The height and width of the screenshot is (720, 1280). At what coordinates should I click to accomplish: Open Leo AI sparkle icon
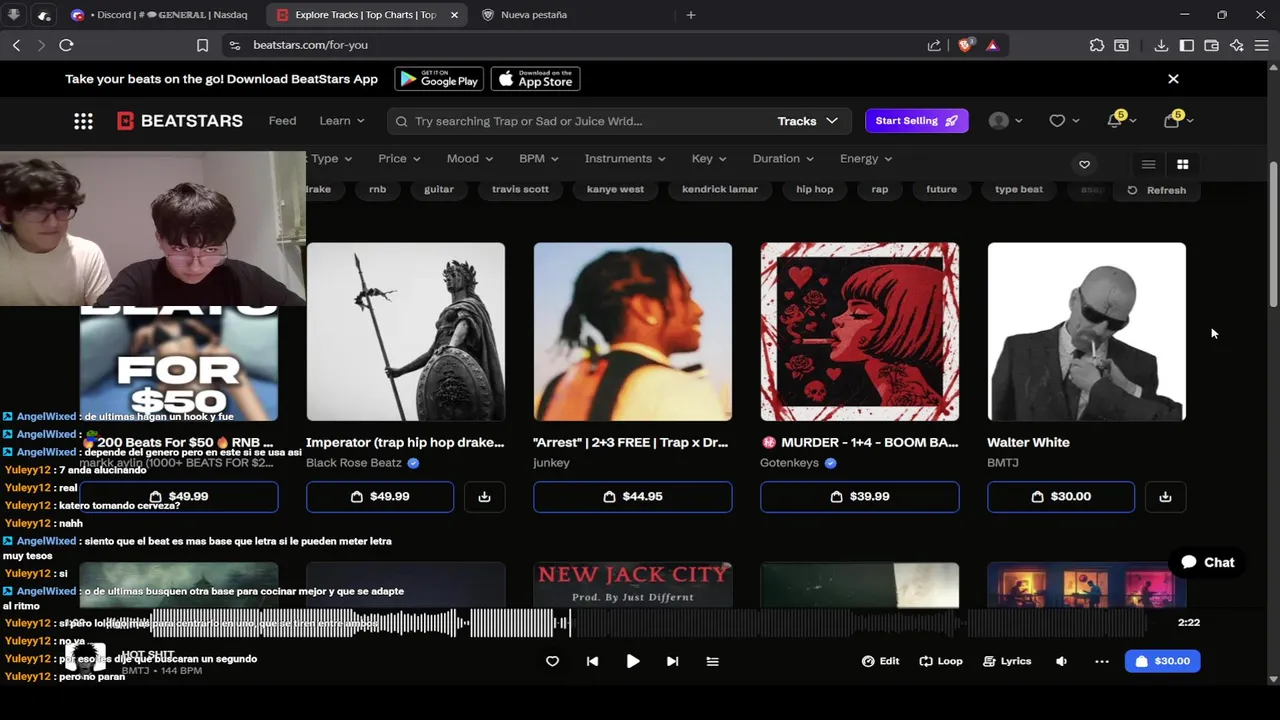point(1237,45)
